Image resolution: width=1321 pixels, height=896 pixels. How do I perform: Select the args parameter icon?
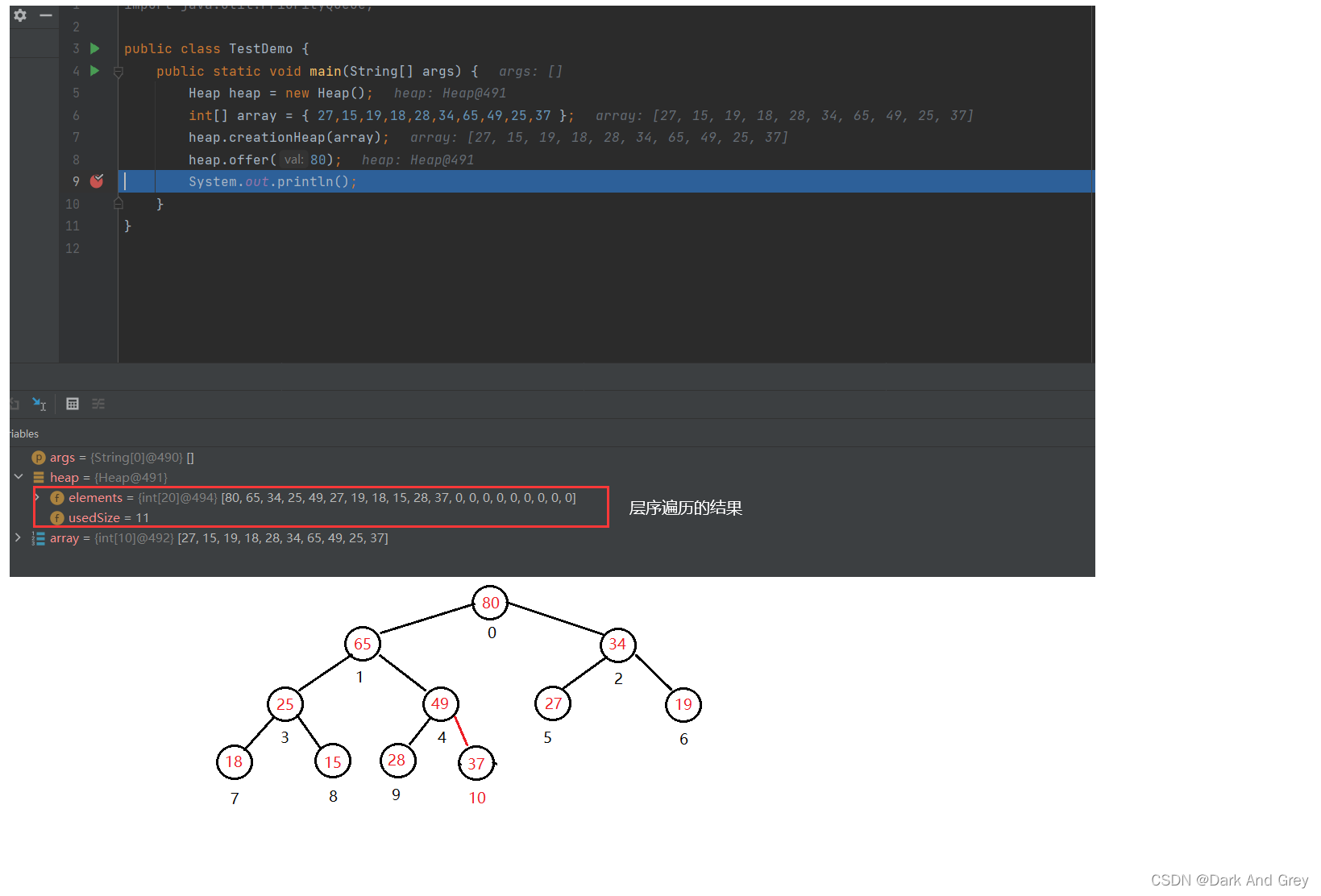(38, 458)
